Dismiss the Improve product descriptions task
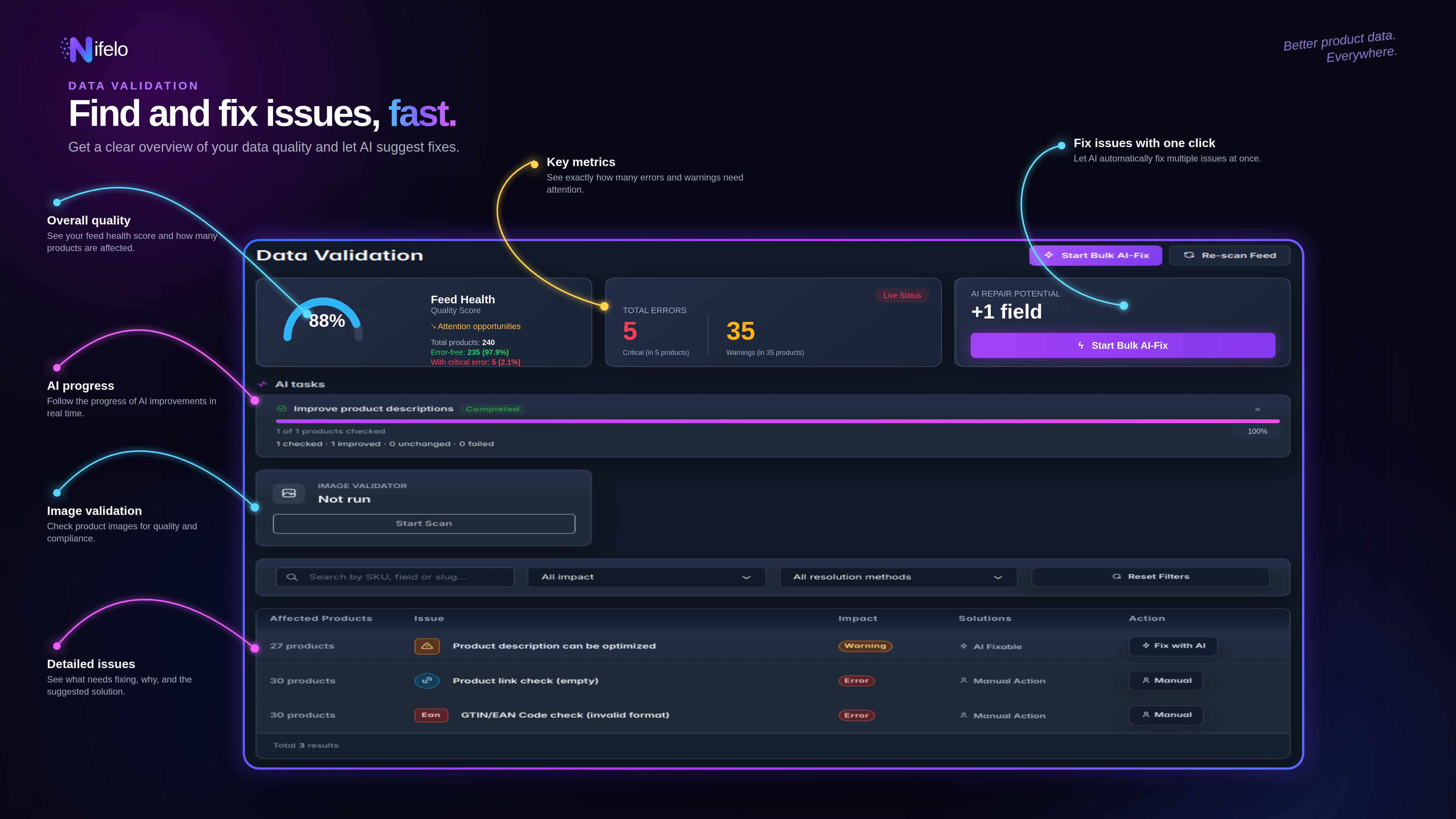This screenshot has width=1456, height=819. pos(1258,409)
